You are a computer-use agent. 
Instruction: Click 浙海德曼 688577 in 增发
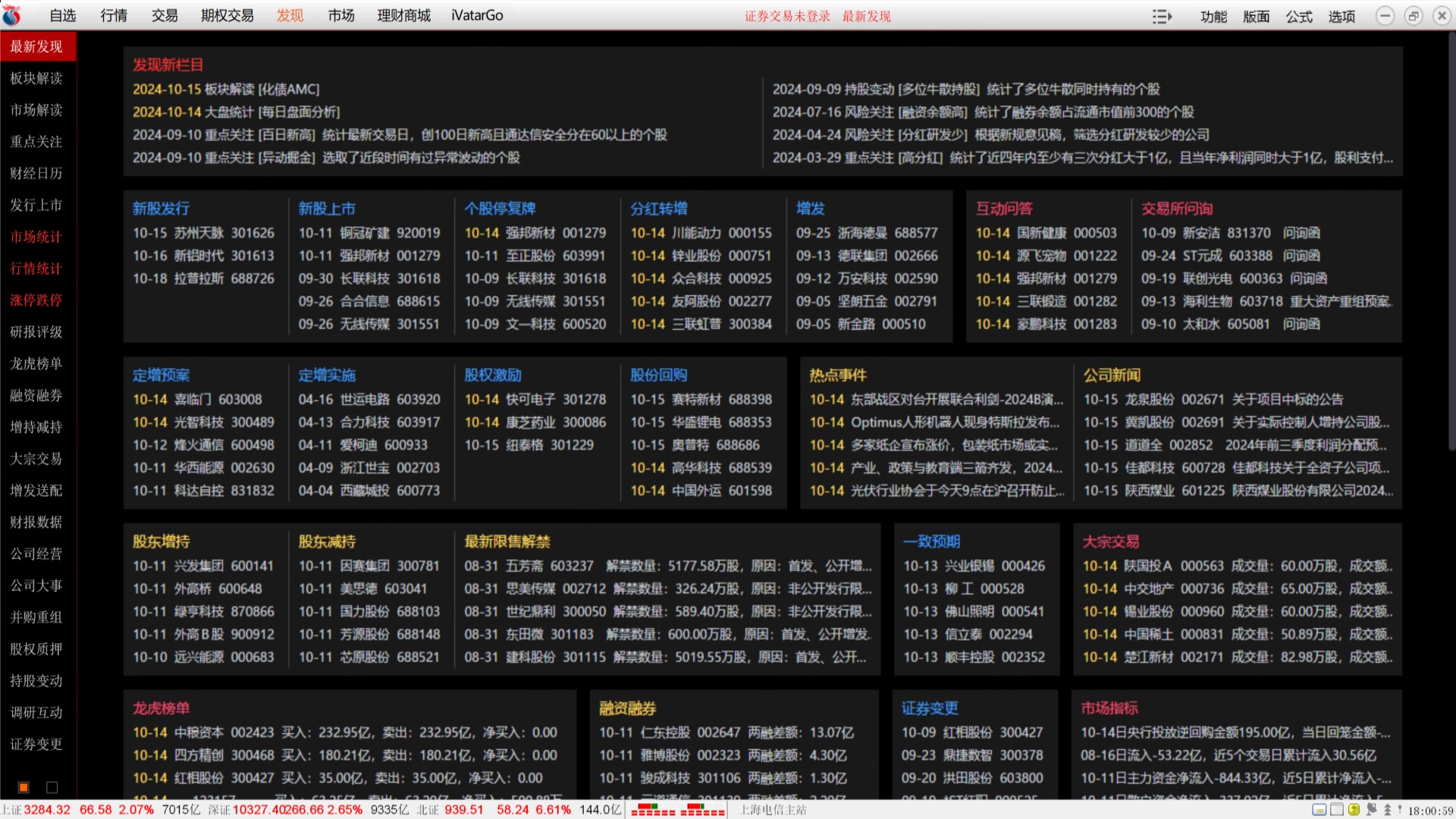pos(867,233)
